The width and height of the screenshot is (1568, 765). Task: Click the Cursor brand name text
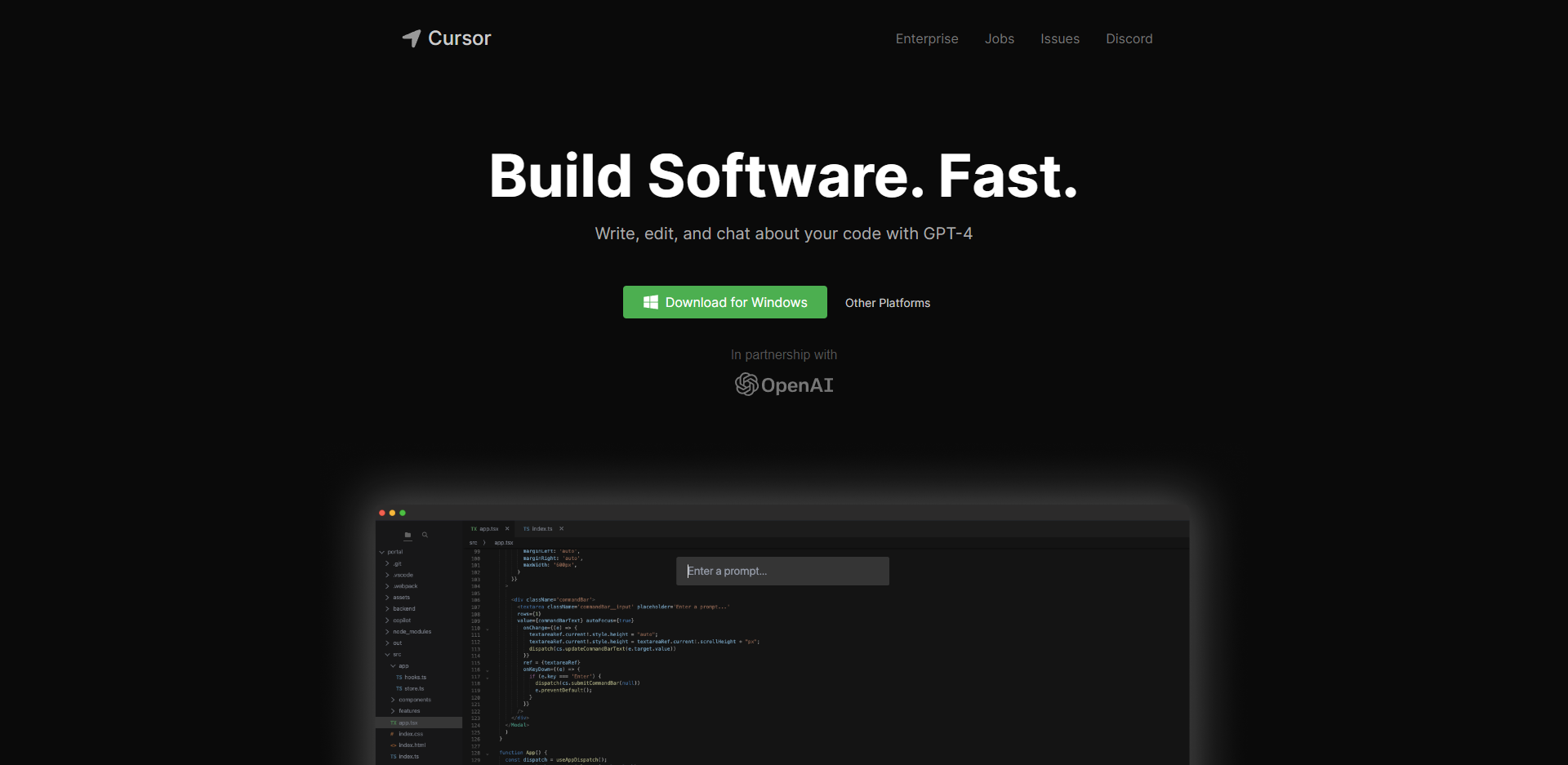tap(460, 38)
